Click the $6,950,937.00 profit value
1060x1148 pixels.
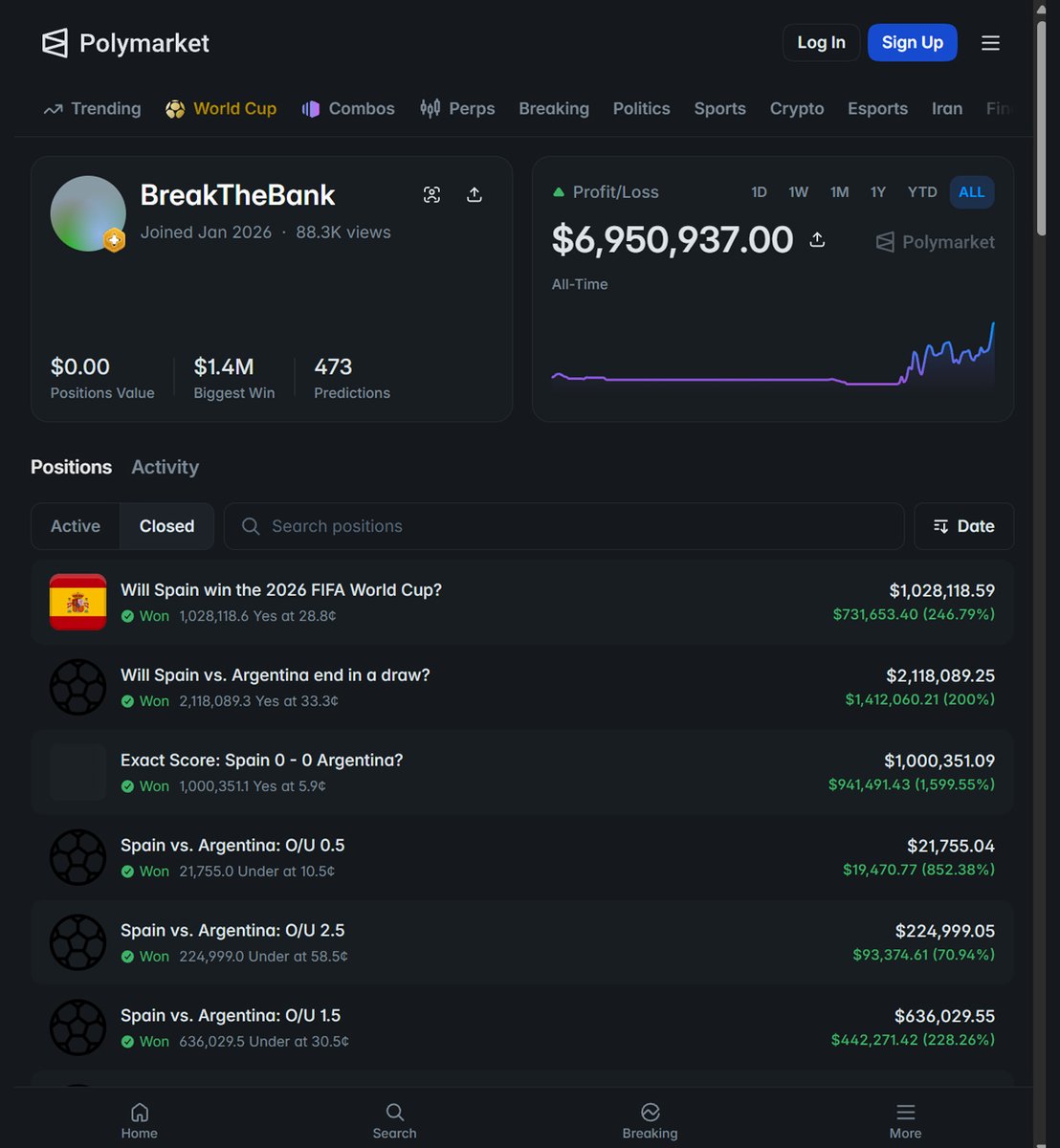point(673,239)
